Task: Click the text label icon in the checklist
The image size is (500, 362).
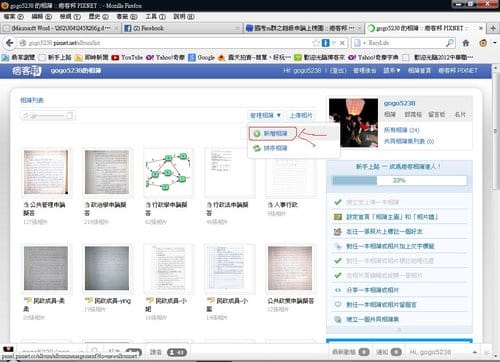Action: pos(338,246)
